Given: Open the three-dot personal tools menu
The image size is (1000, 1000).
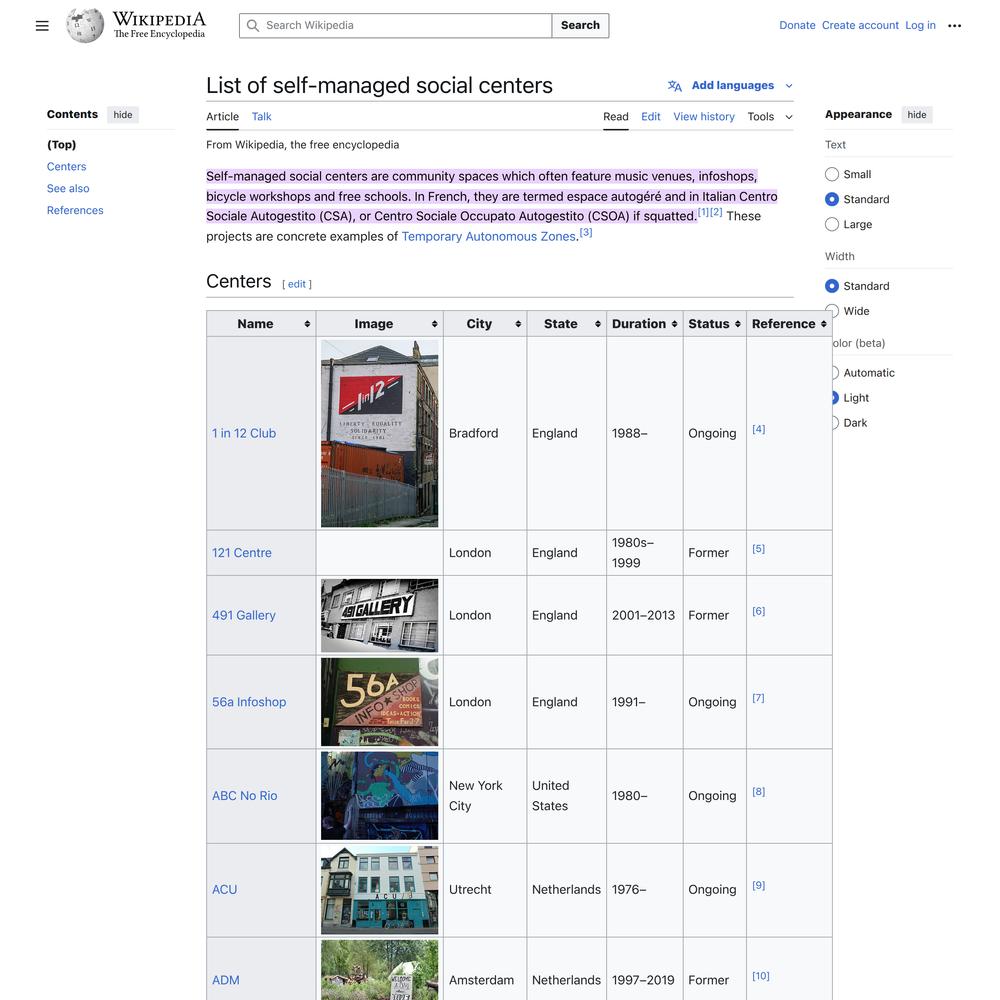Looking at the screenshot, I should pos(954,26).
